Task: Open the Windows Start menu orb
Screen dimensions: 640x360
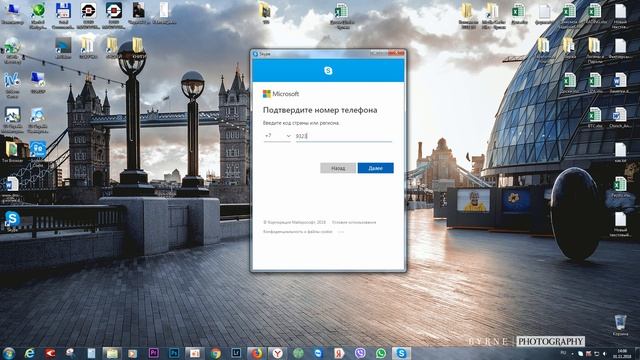Action: click(9, 353)
